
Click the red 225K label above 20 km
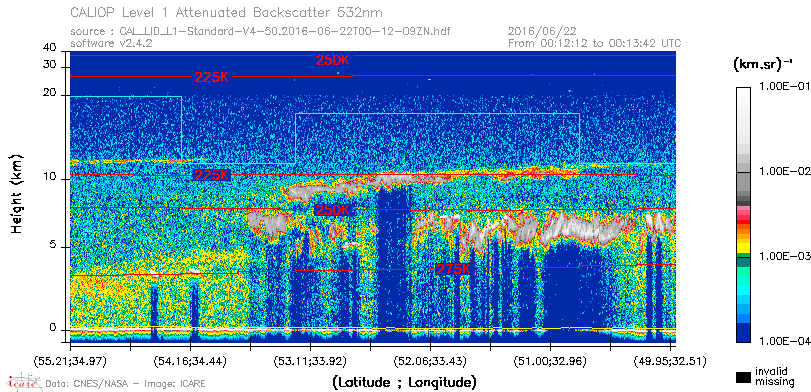click(212, 78)
